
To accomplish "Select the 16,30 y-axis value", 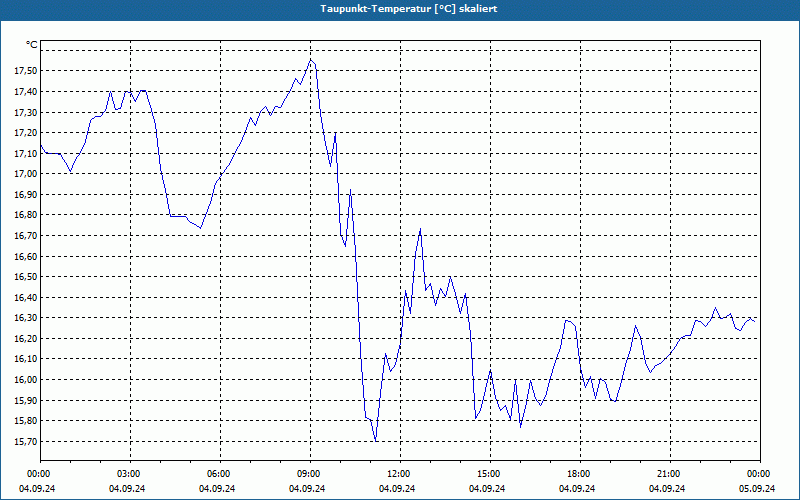I will click(x=24, y=318).
